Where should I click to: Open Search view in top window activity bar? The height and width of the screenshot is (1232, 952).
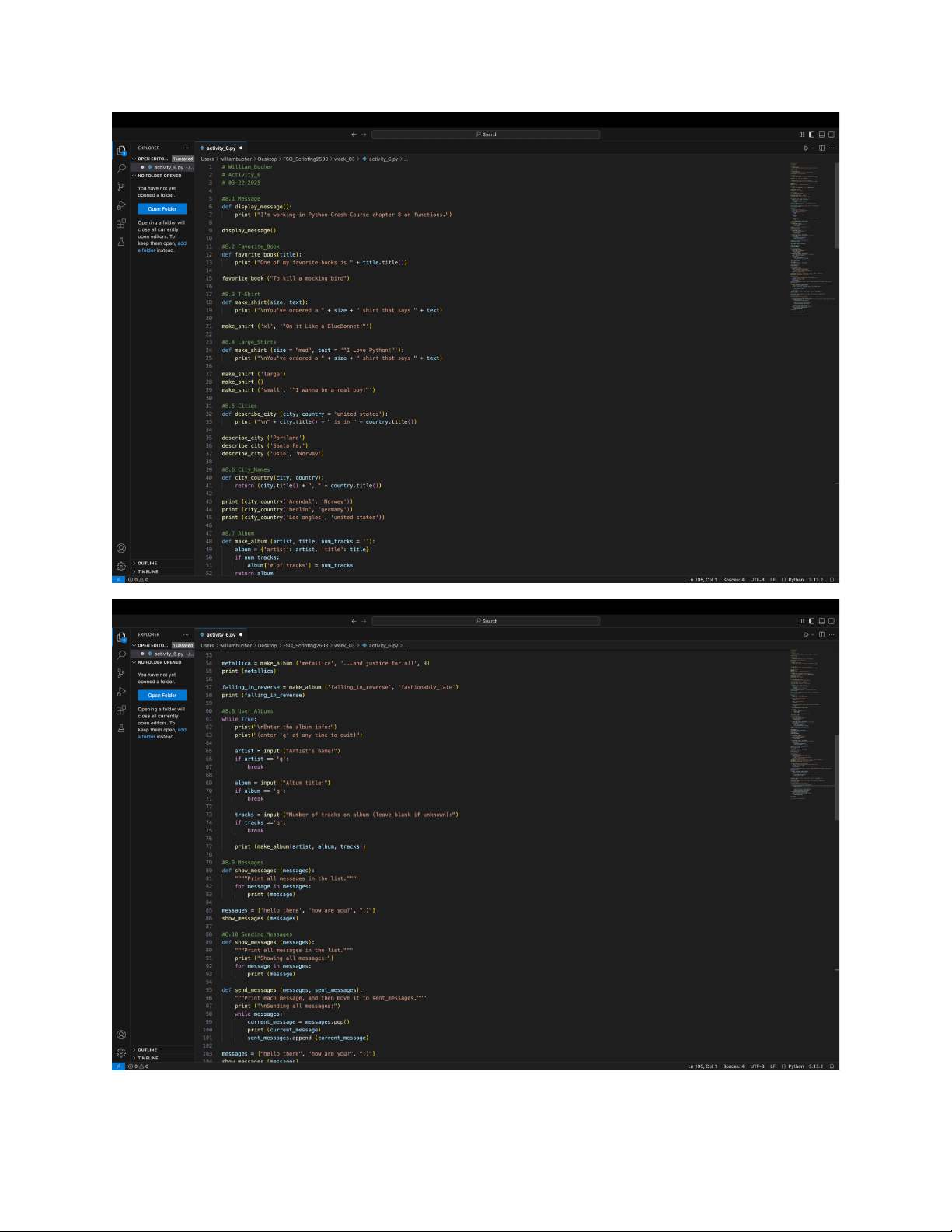121,168
